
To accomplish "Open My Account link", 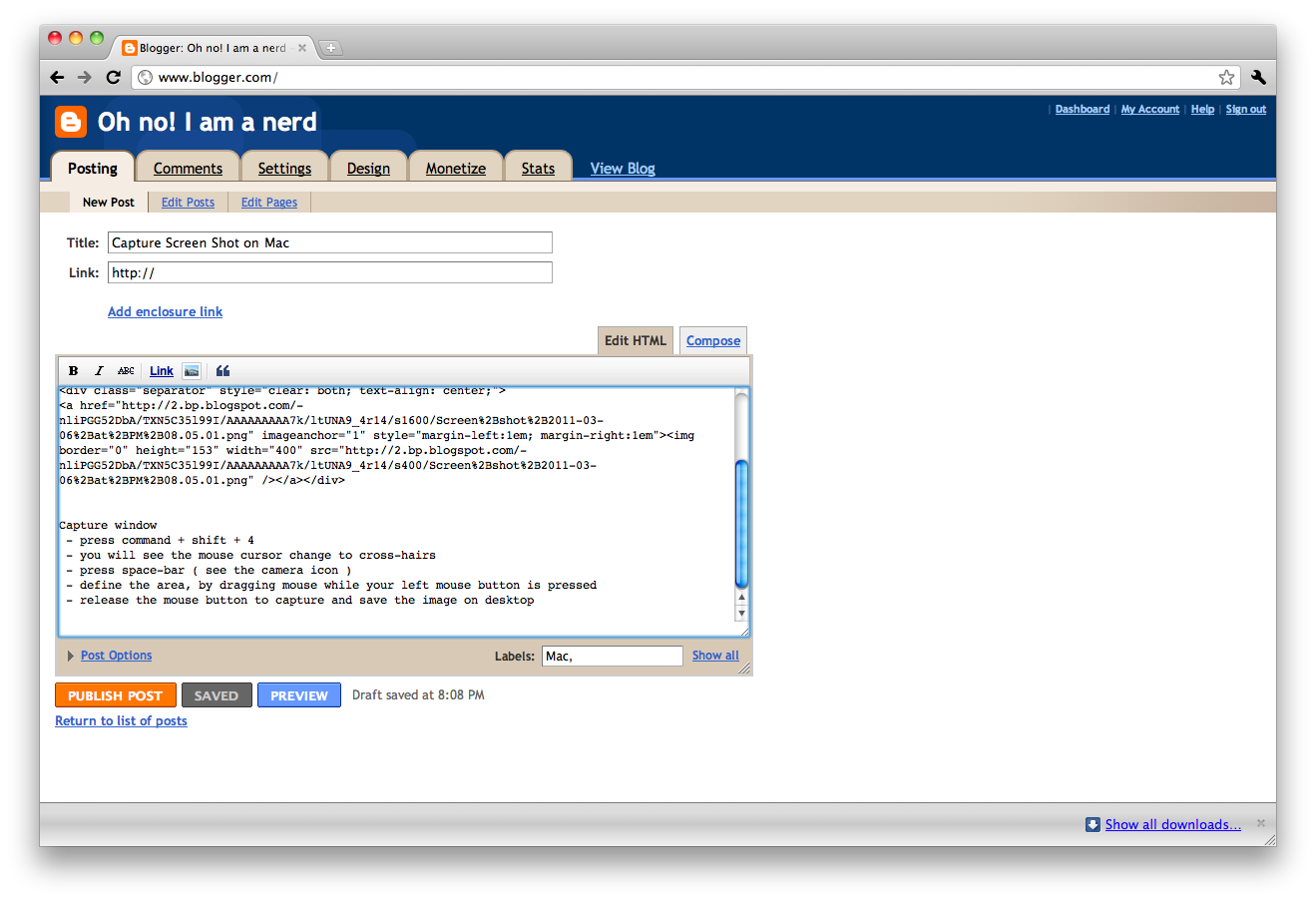I will pyautogui.click(x=1150, y=109).
